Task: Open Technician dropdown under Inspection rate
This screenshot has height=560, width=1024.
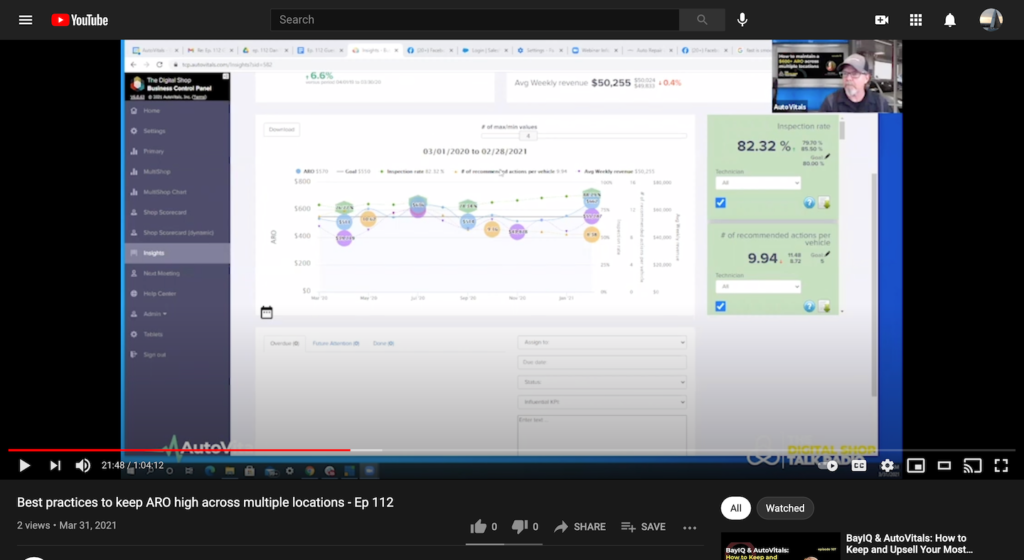Action: [x=758, y=183]
